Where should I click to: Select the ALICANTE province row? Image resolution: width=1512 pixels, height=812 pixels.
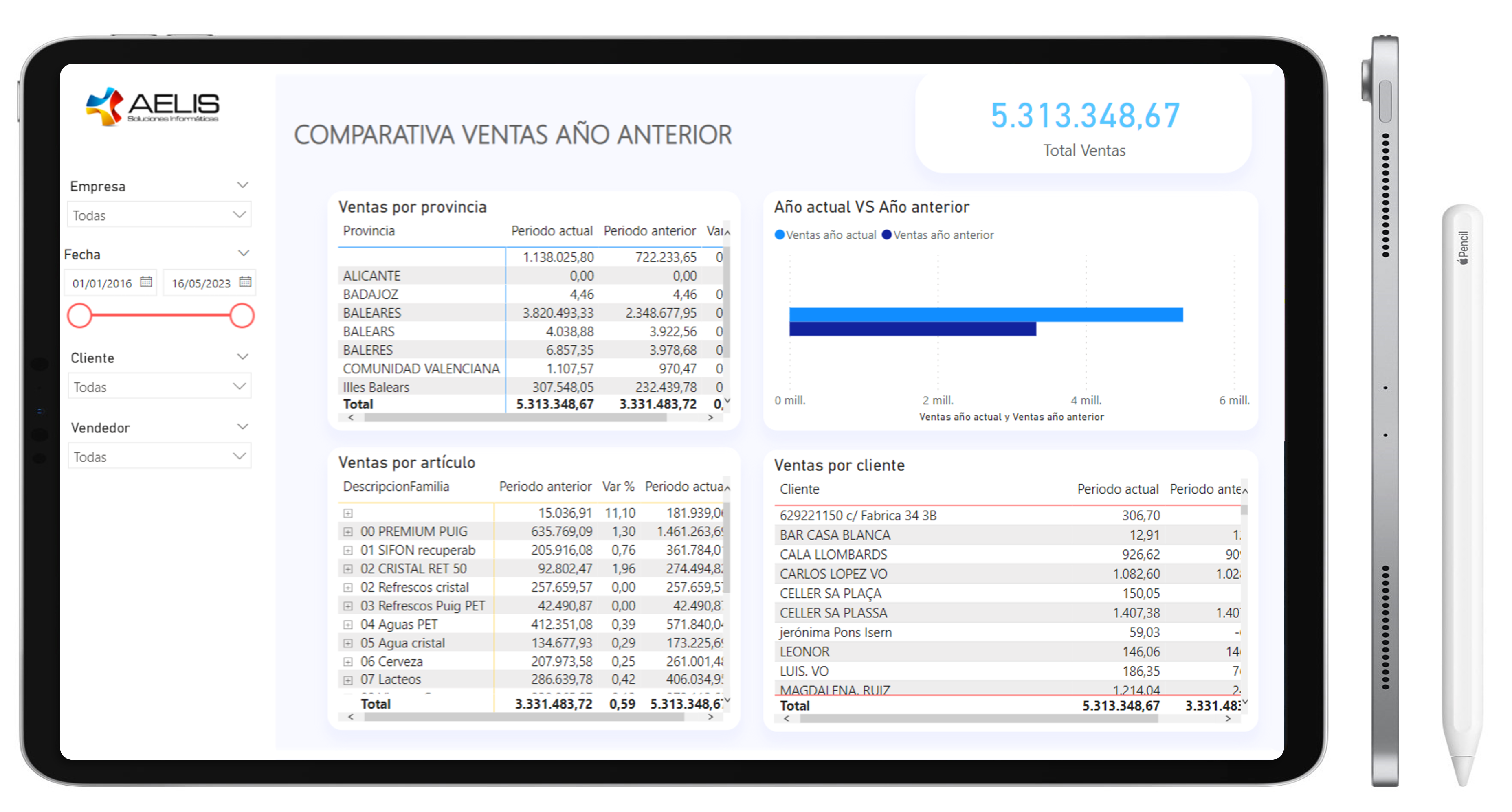point(531,276)
